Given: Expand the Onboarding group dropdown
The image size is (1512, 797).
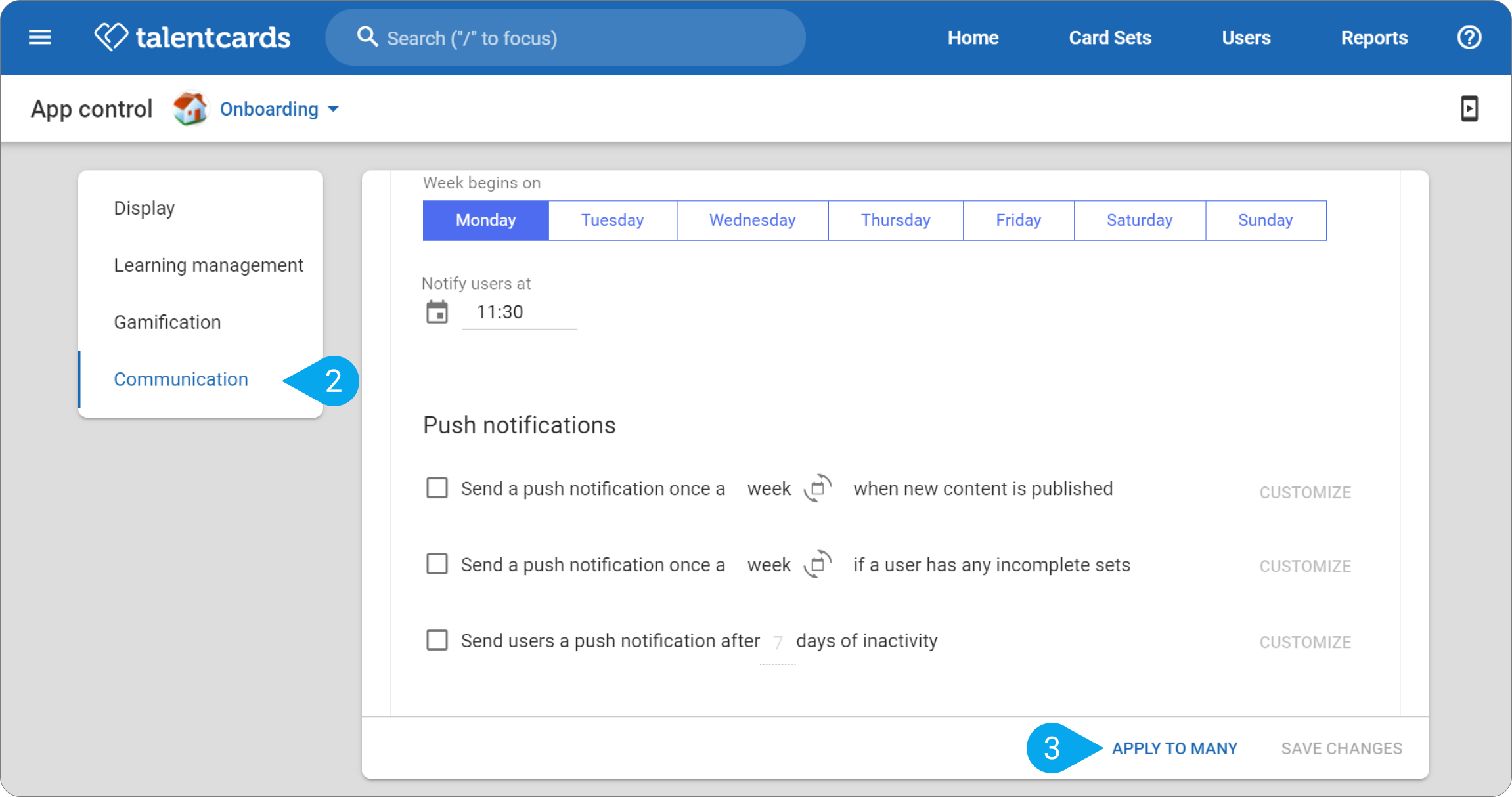Looking at the screenshot, I should pyautogui.click(x=278, y=109).
